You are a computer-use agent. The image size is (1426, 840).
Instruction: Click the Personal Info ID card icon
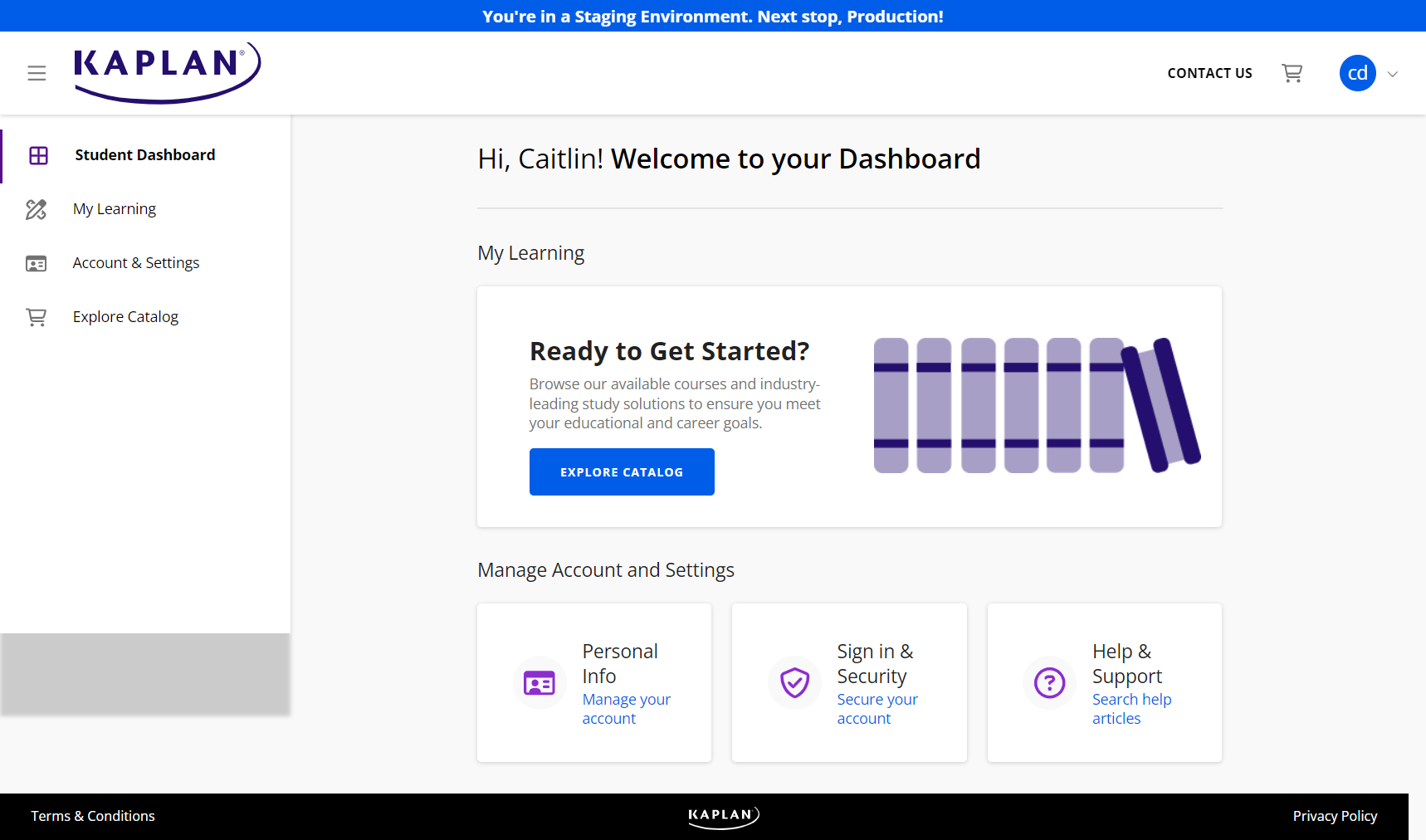[540, 683]
